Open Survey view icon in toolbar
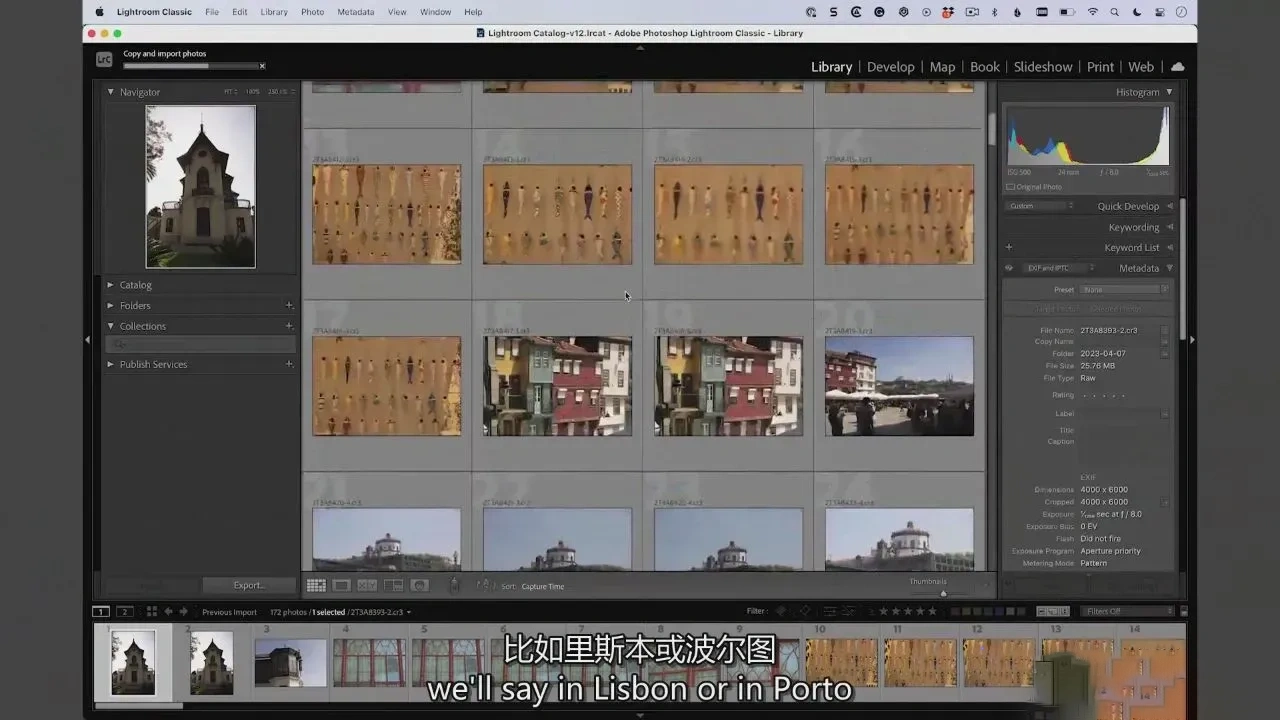 (x=393, y=586)
